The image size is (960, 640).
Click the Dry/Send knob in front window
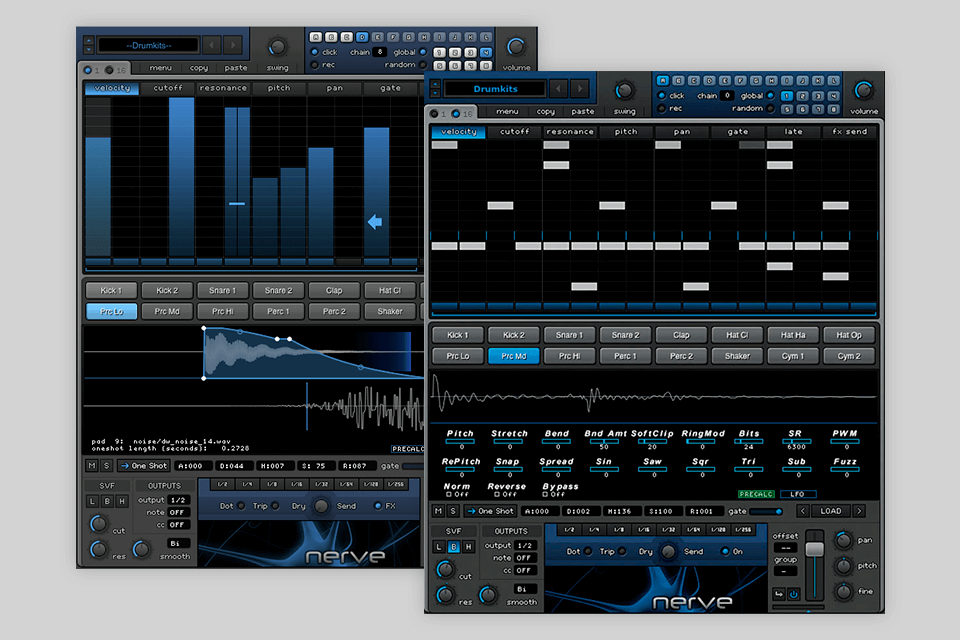[668, 552]
